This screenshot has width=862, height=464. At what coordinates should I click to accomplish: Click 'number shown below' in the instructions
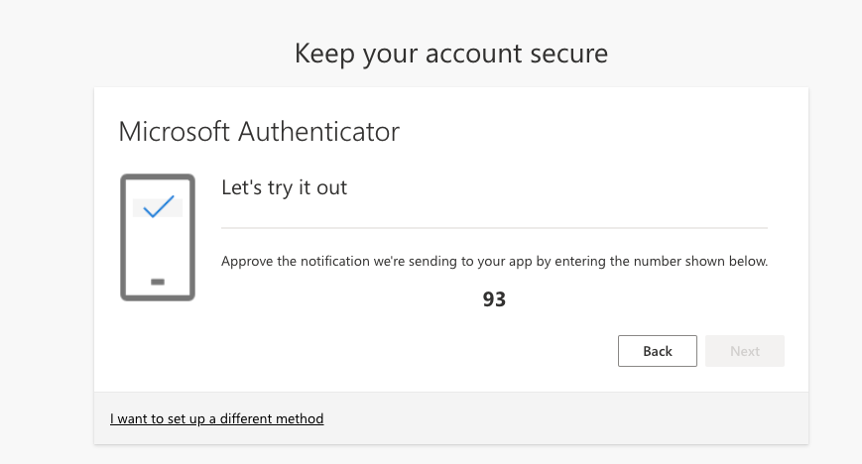[x=700, y=261]
